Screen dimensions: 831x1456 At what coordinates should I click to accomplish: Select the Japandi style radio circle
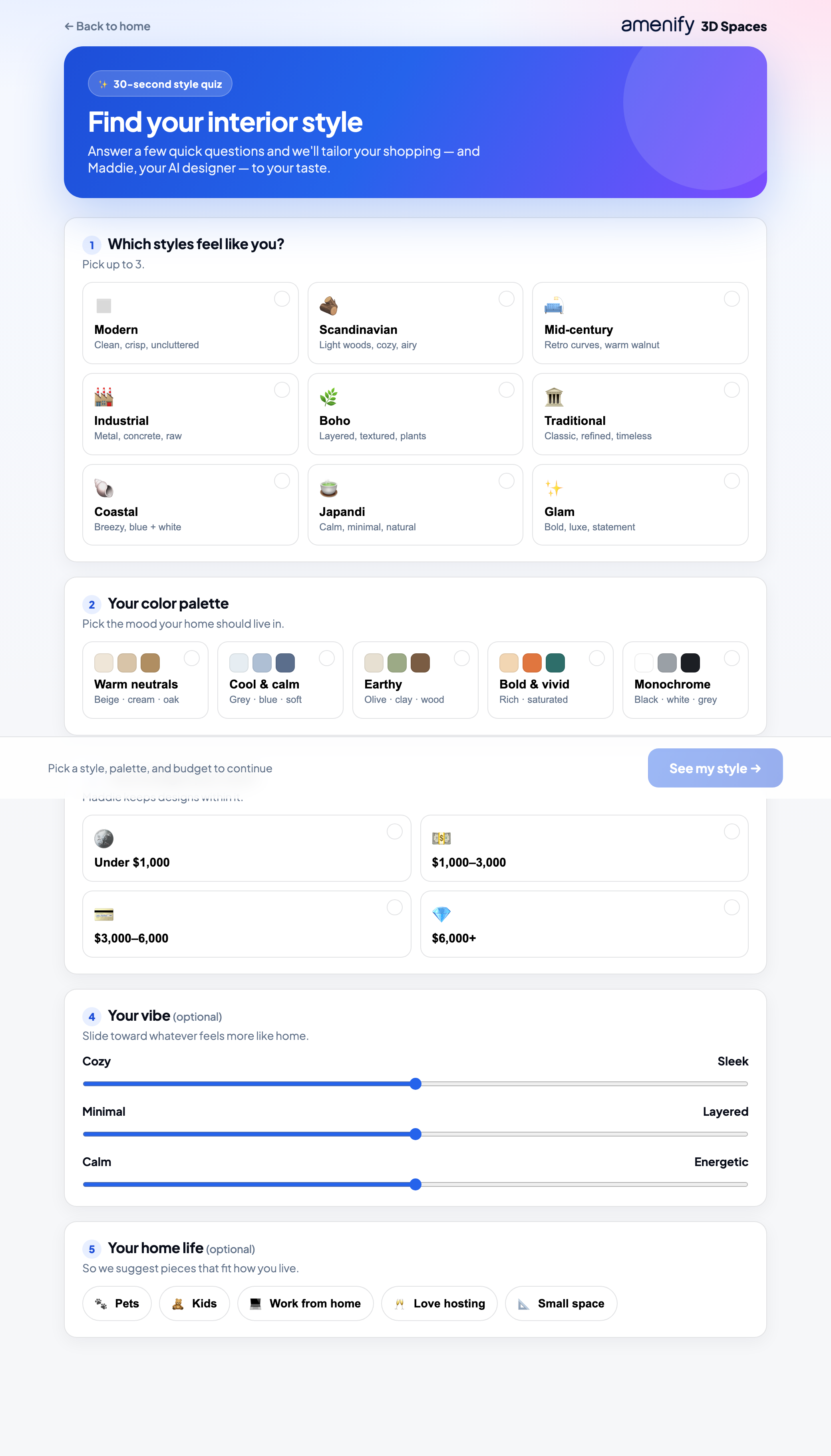506,481
